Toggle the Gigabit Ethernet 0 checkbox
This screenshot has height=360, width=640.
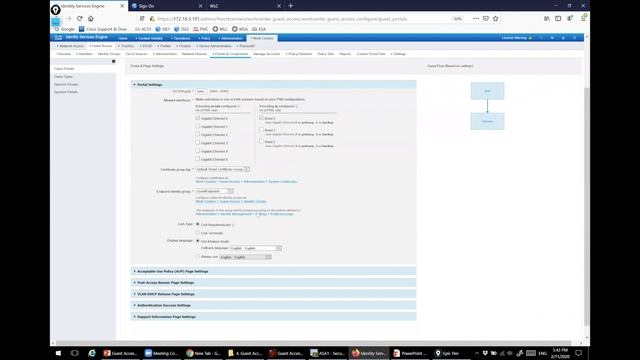(x=198, y=118)
